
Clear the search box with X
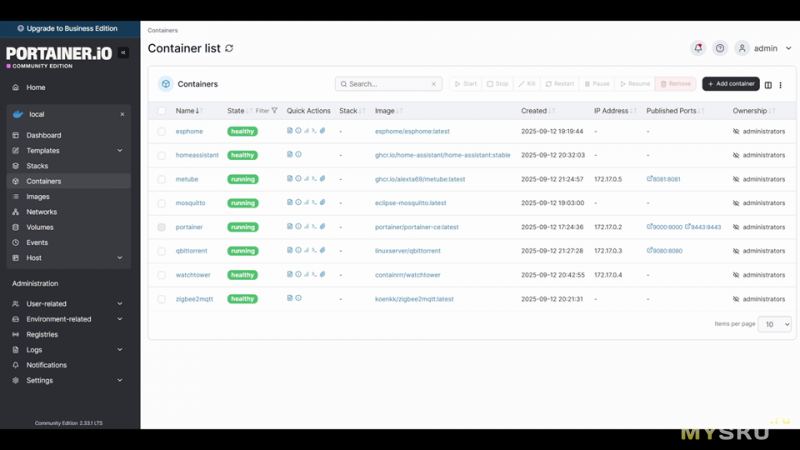point(434,84)
